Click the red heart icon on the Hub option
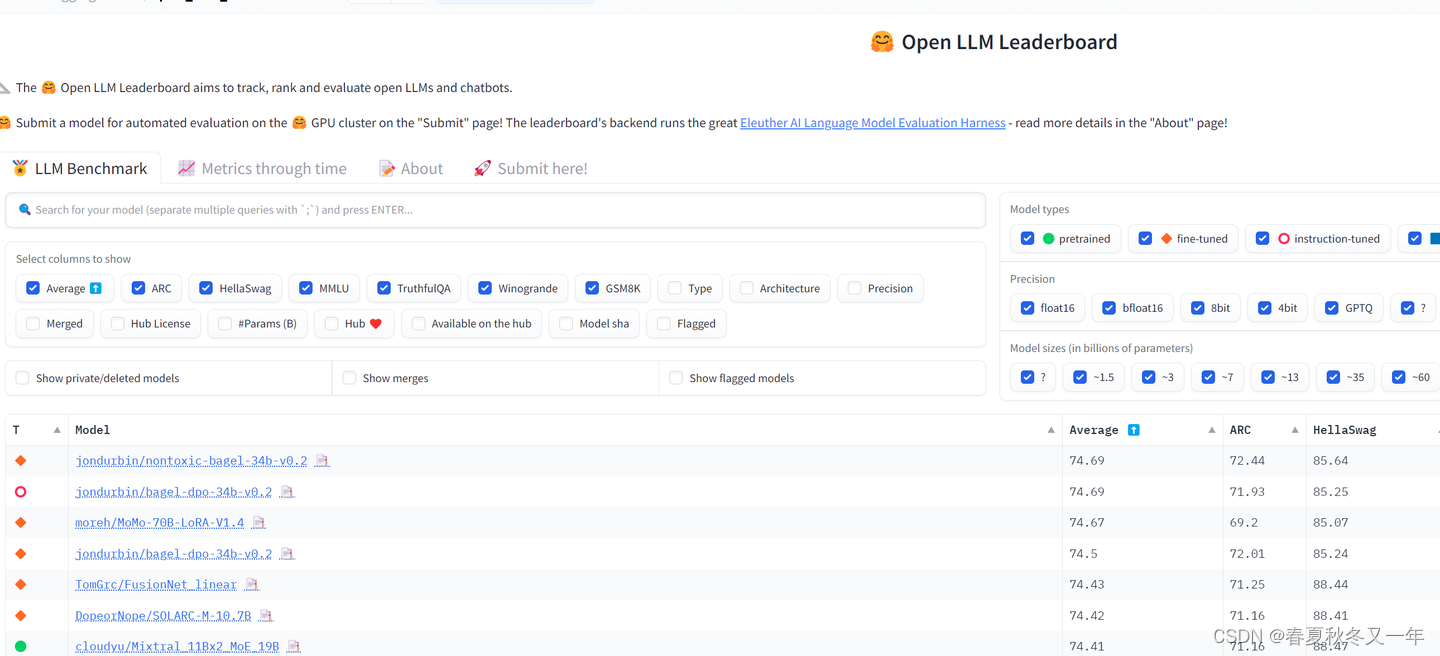This screenshot has width=1440, height=656. (x=376, y=324)
